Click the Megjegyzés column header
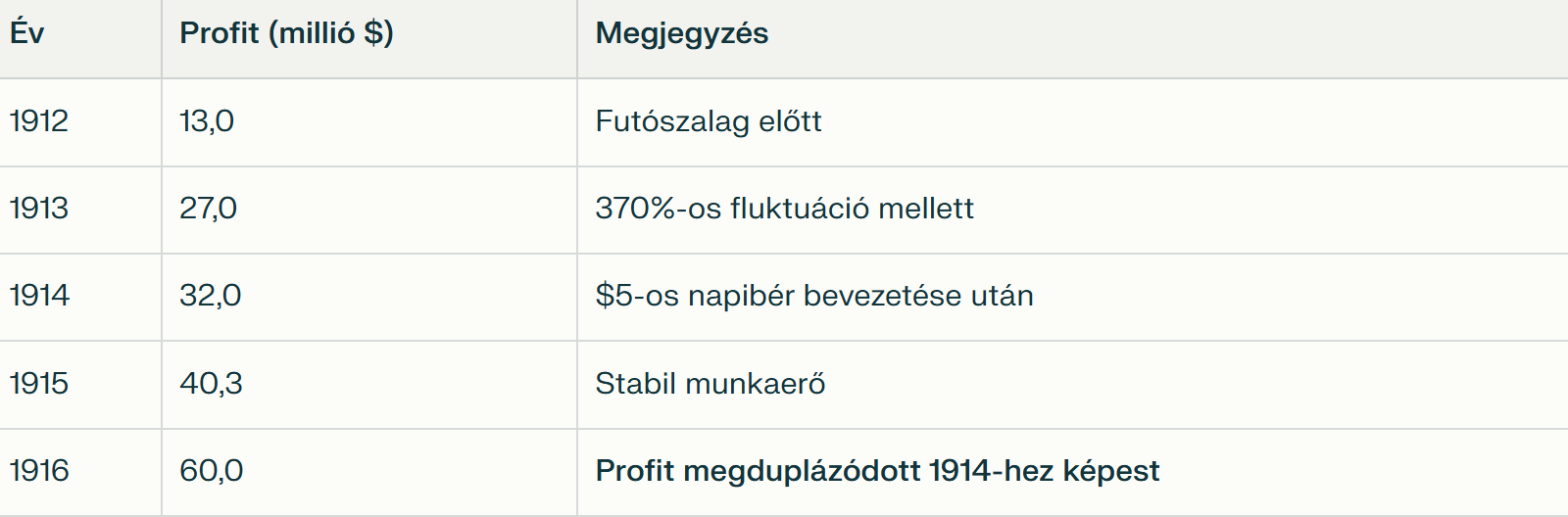 tap(681, 33)
